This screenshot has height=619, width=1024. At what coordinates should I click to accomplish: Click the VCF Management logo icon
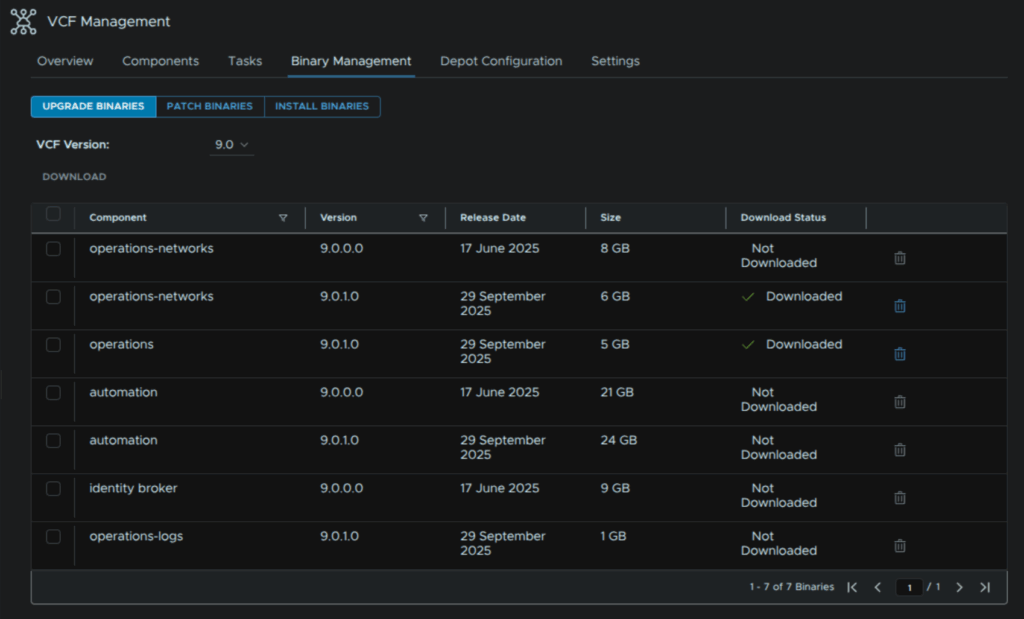[23, 21]
